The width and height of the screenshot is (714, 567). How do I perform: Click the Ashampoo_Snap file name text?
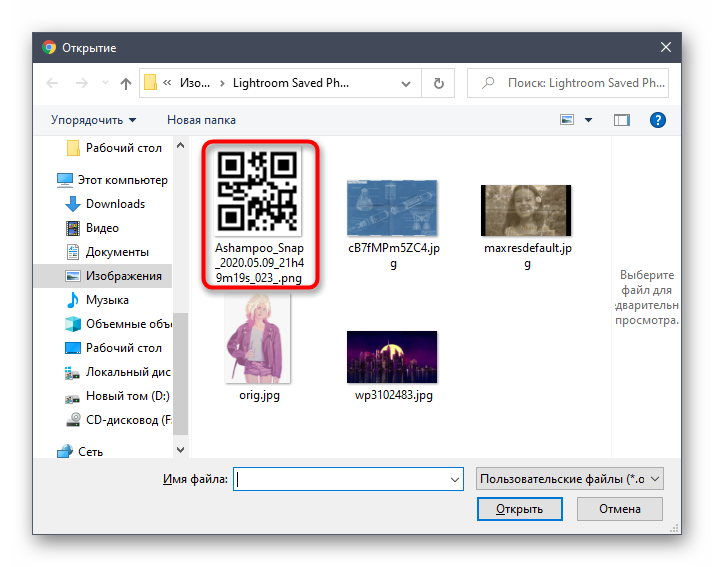click(x=260, y=263)
